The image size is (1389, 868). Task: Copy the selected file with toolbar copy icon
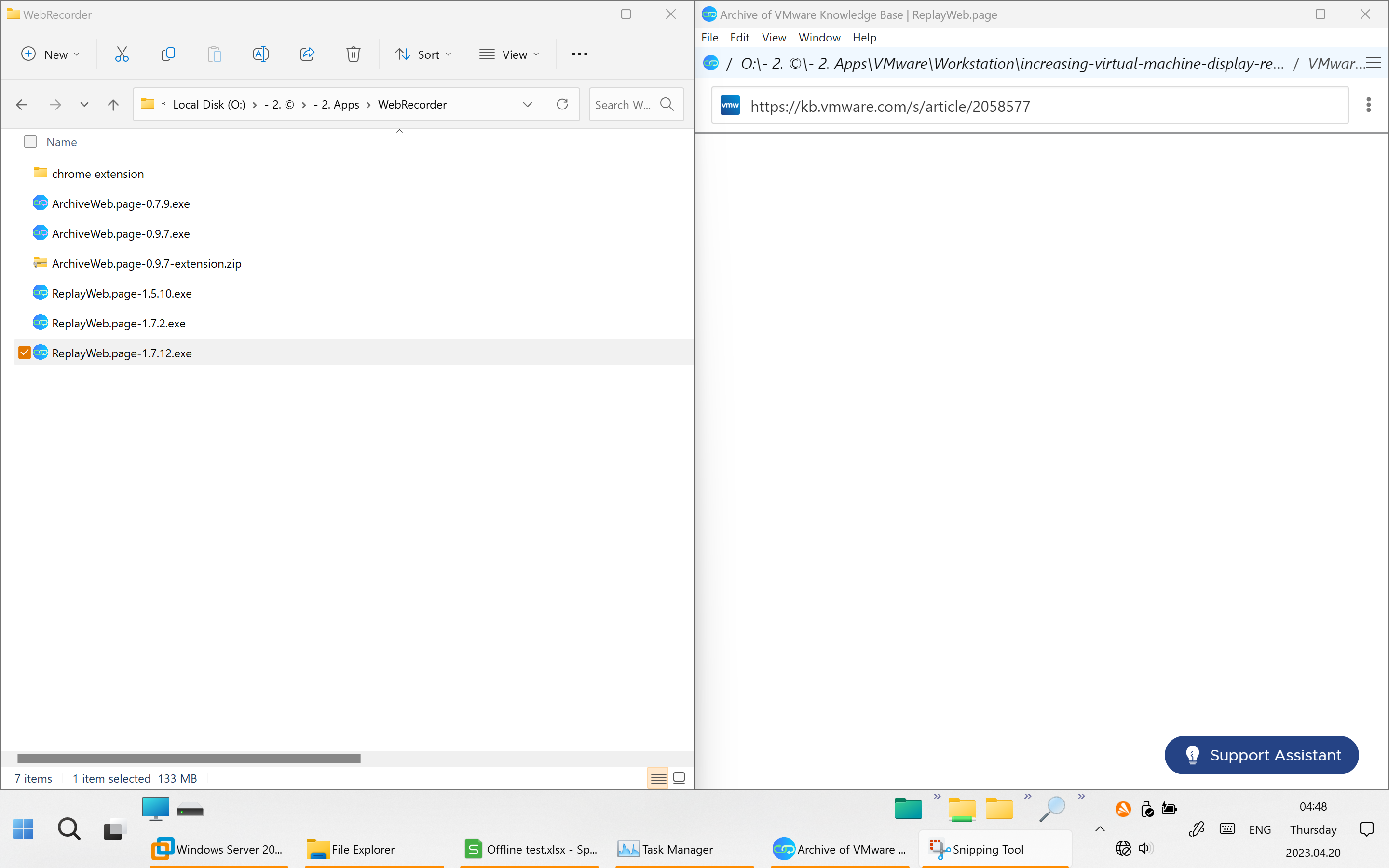(168, 54)
